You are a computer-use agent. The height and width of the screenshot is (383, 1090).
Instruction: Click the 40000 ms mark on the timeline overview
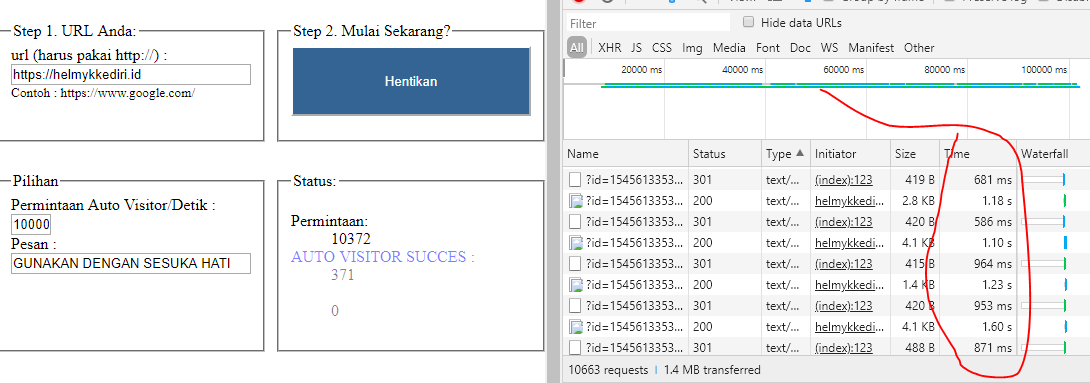742,70
